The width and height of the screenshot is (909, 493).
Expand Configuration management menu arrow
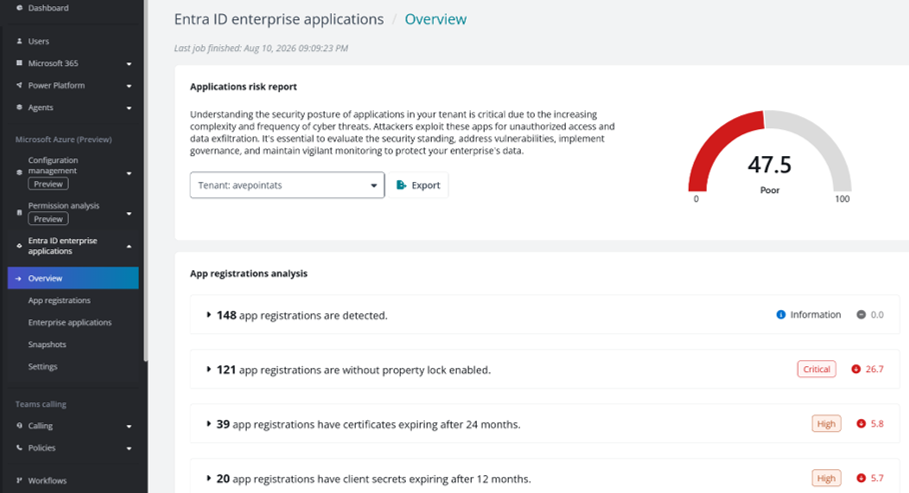click(x=129, y=173)
